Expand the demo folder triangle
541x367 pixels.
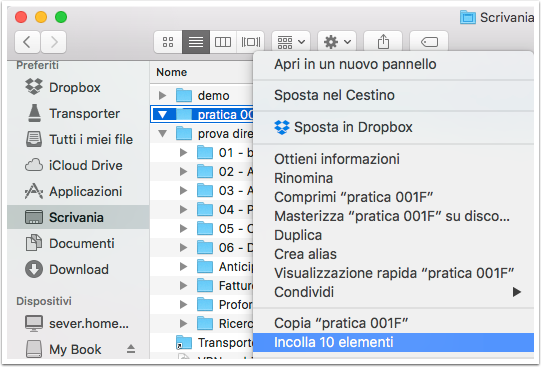pos(162,95)
